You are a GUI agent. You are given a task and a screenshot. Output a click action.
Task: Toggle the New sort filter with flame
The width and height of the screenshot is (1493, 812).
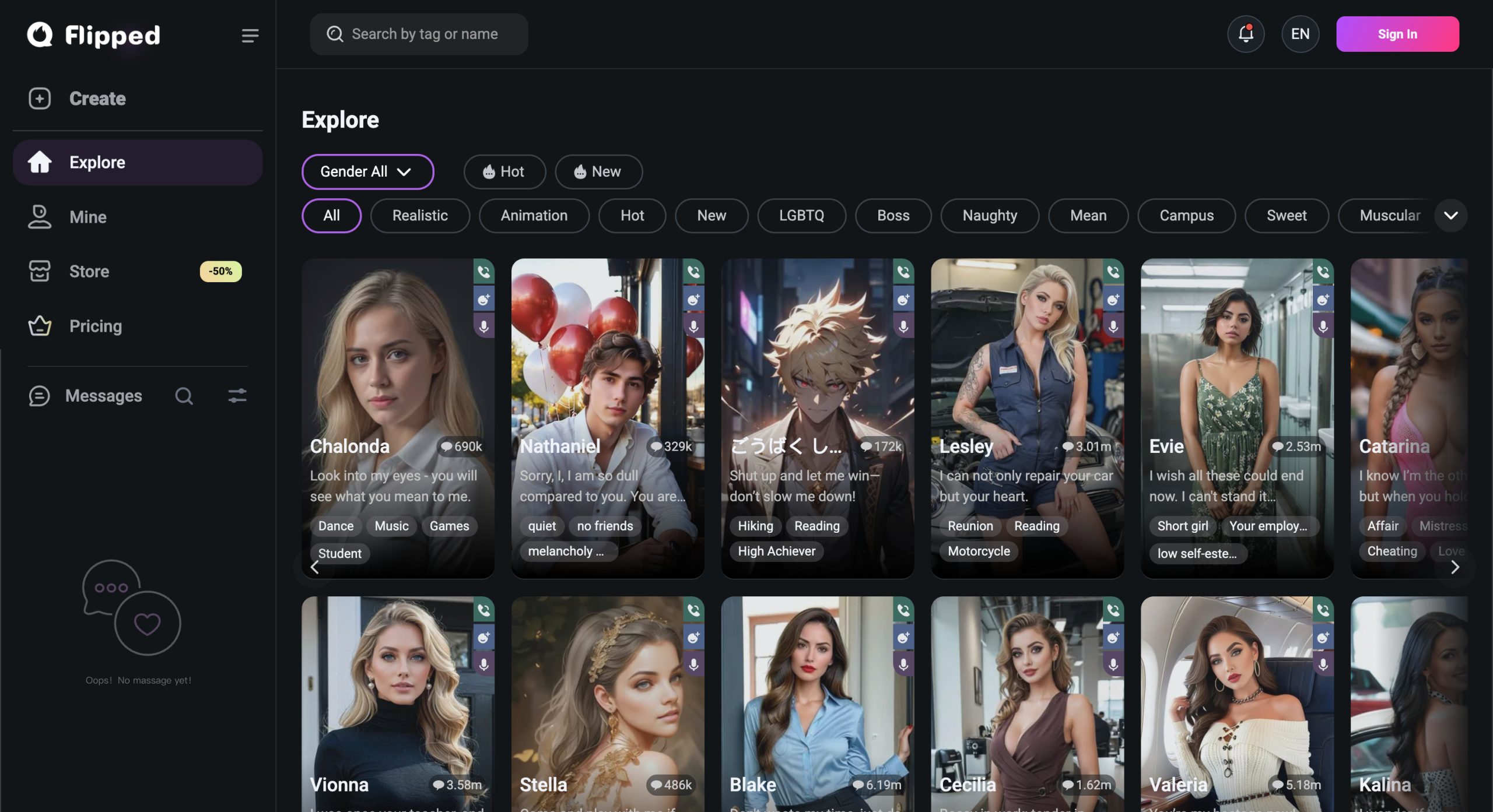598,171
